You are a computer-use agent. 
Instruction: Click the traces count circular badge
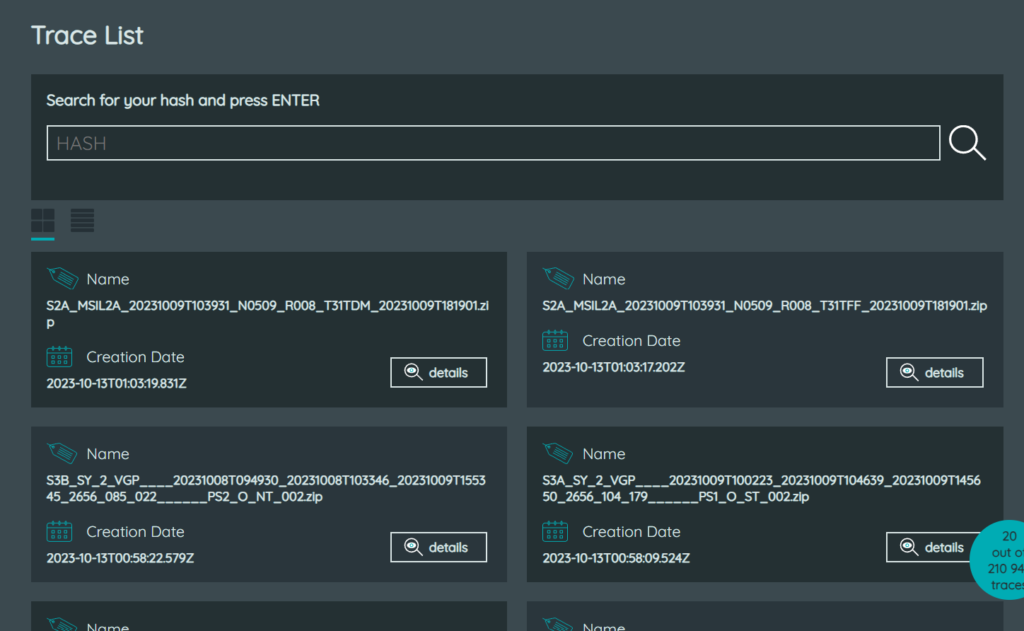tap(1000, 560)
